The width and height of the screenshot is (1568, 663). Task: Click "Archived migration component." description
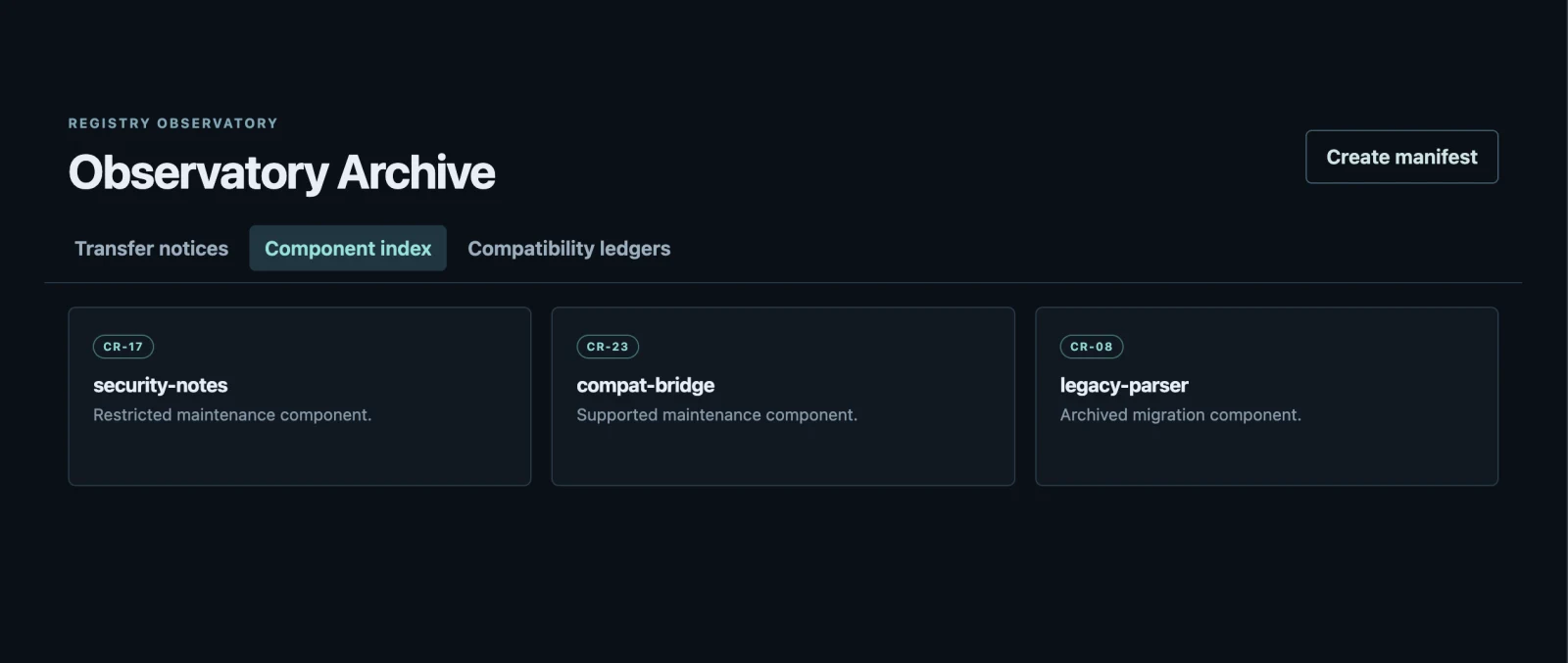[1181, 415]
